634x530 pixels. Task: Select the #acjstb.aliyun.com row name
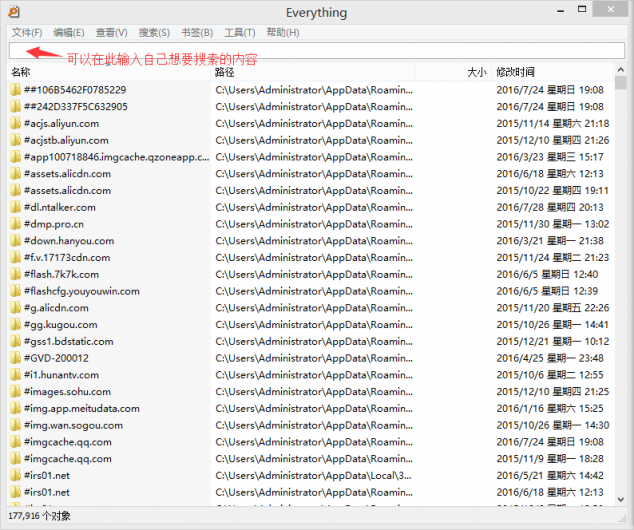tap(66, 140)
